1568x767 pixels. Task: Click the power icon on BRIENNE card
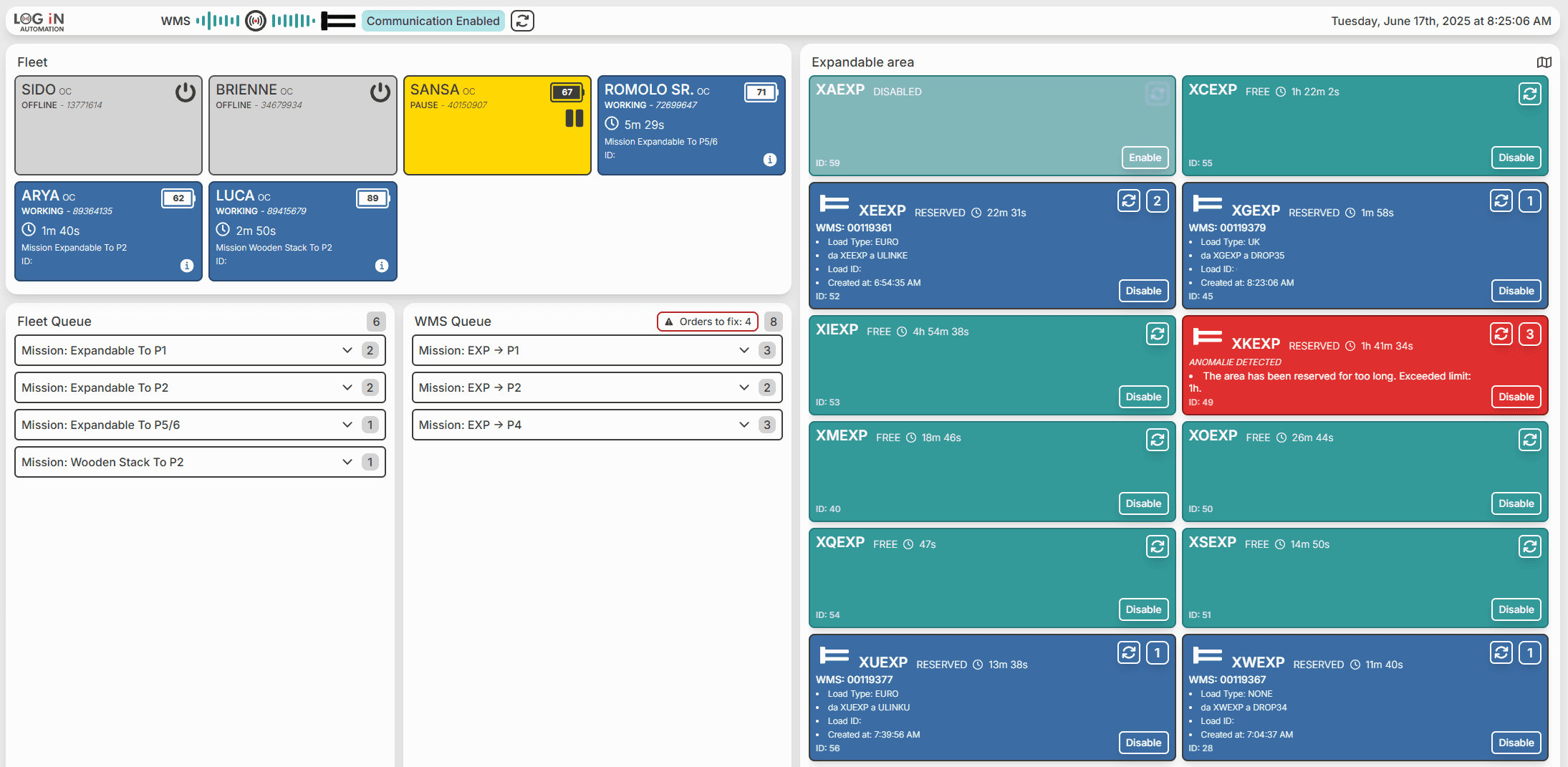tap(380, 92)
